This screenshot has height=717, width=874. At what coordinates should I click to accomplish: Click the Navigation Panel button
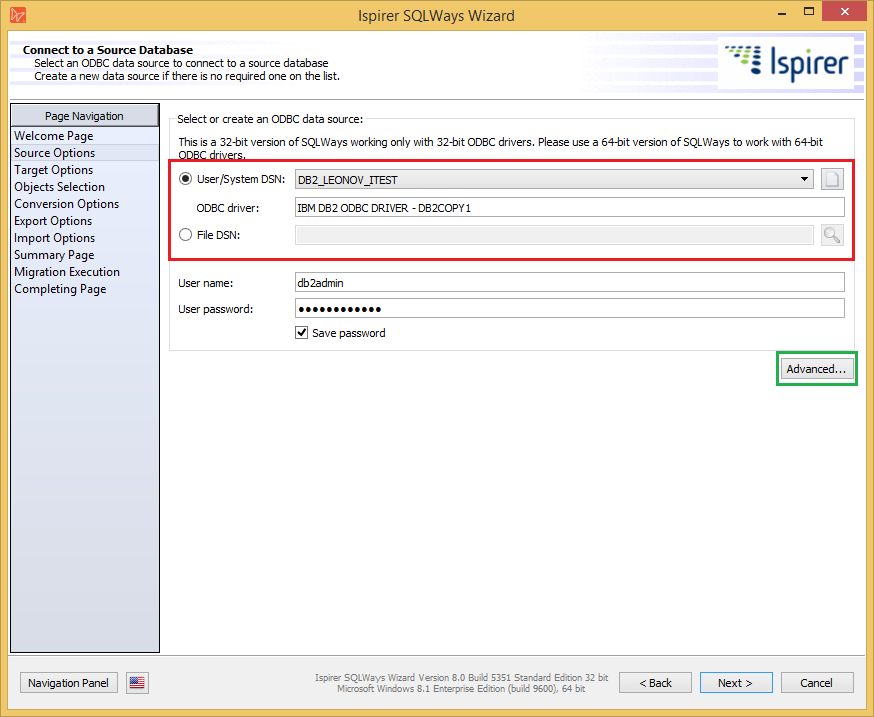68,683
